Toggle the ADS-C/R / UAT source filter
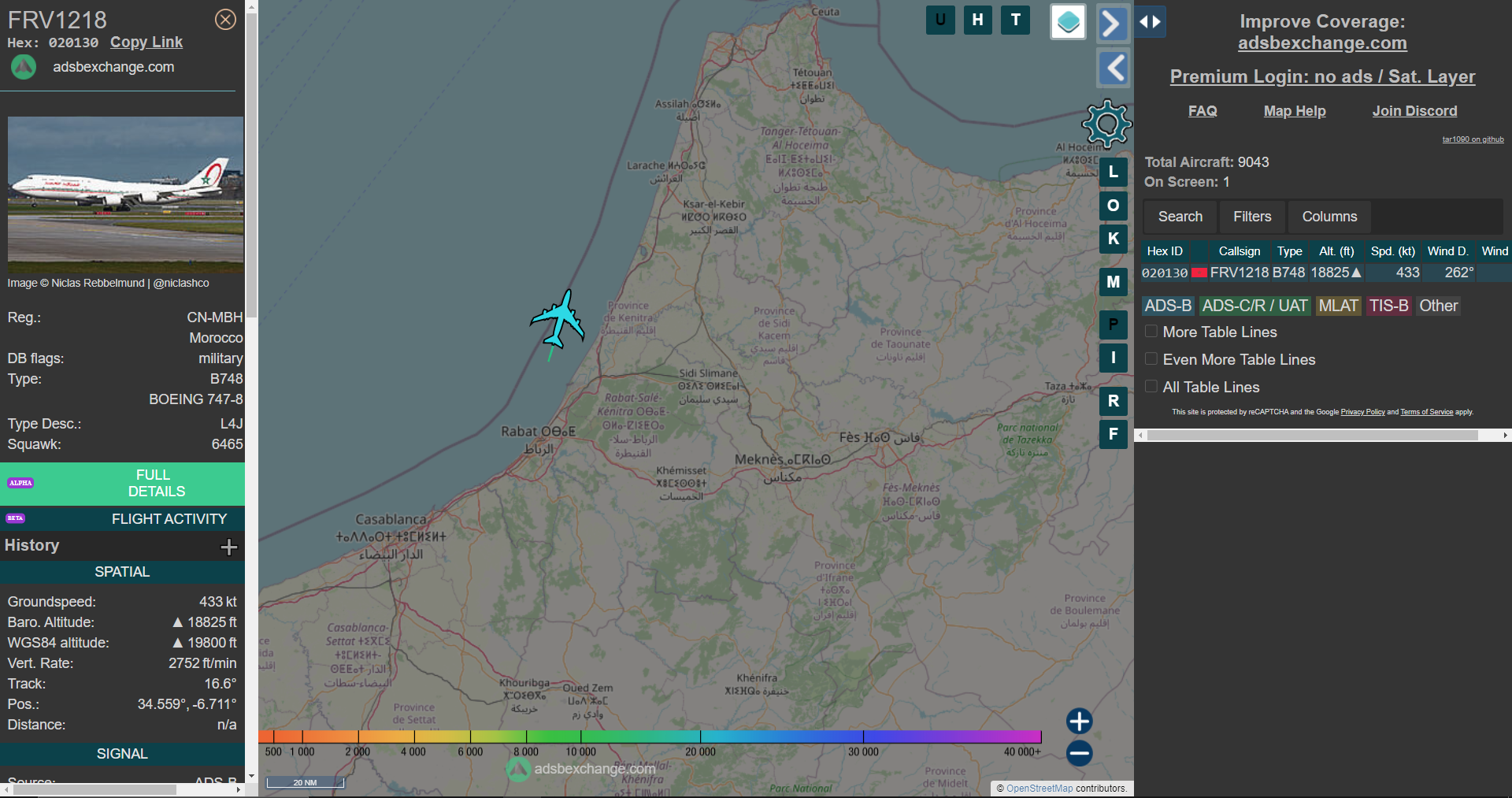 click(1254, 306)
